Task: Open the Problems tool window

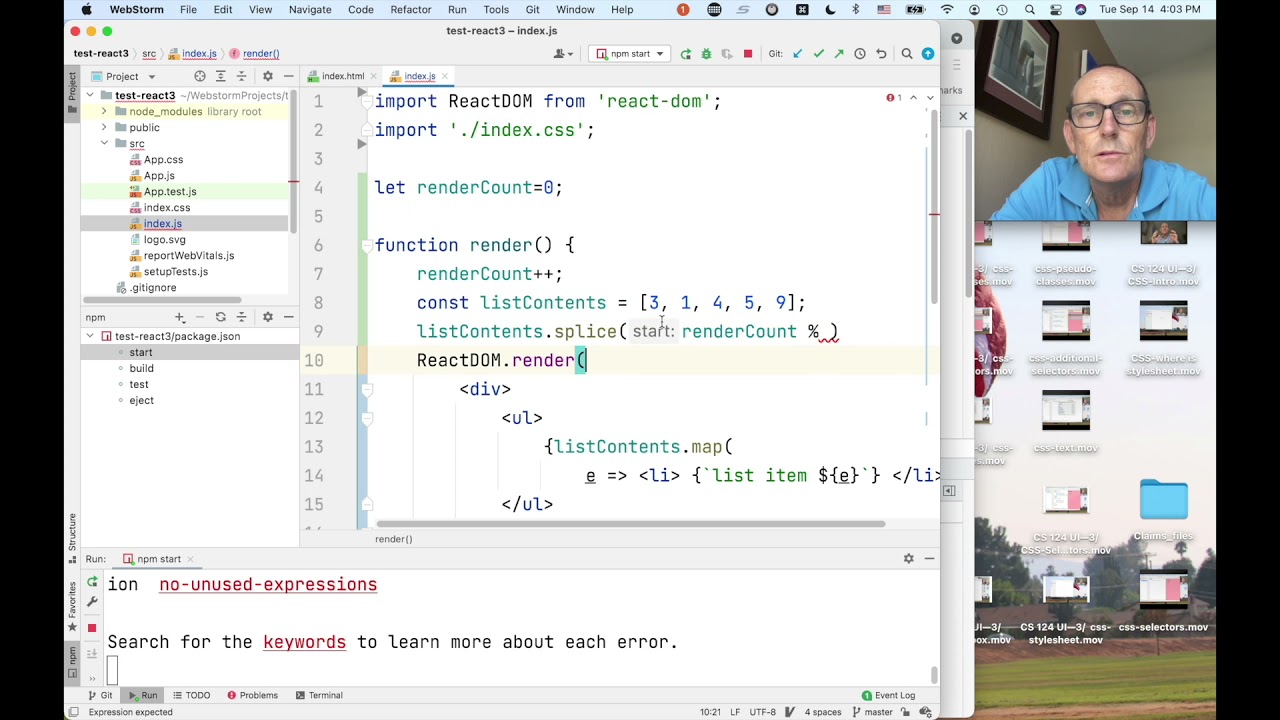Action: (252, 695)
